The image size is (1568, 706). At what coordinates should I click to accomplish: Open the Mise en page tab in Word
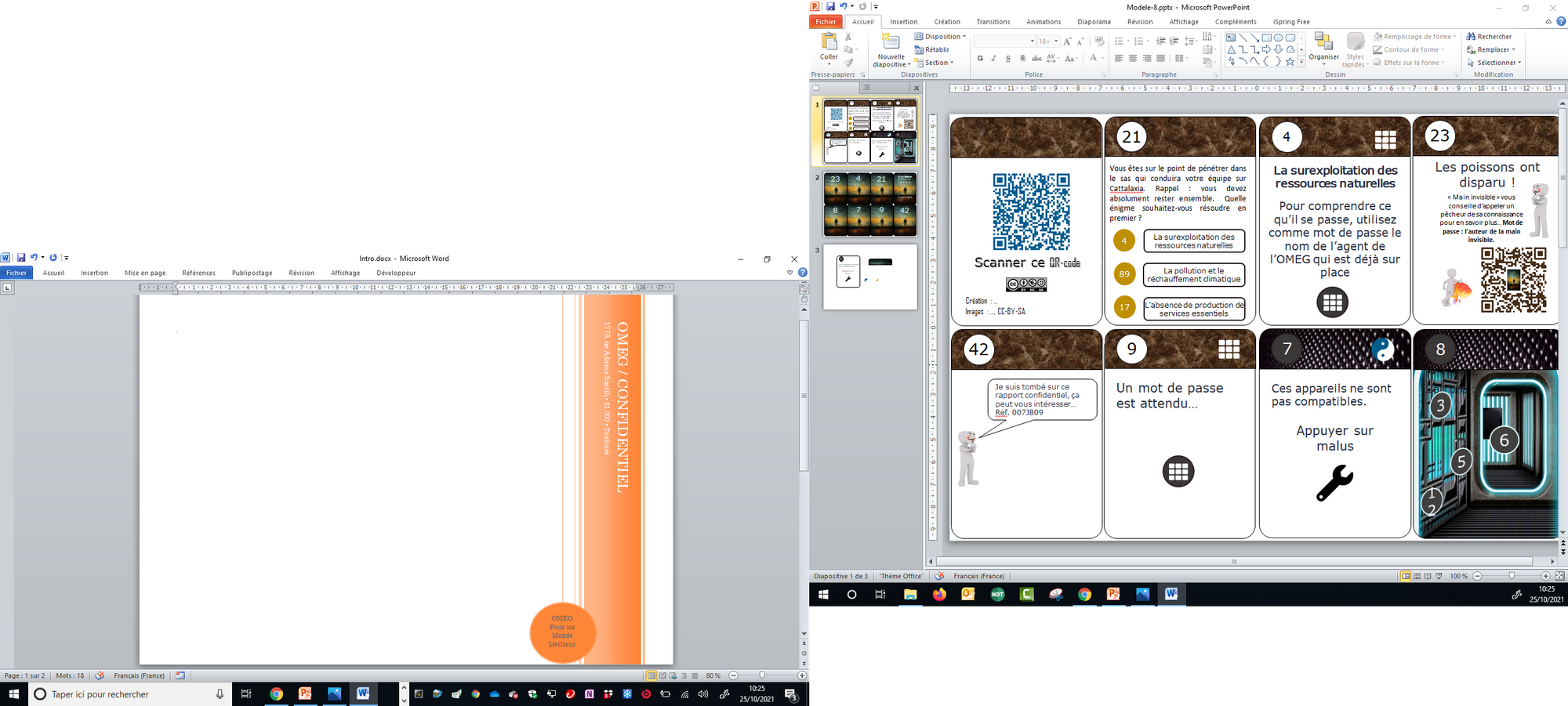pyautogui.click(x=145, y=273)
